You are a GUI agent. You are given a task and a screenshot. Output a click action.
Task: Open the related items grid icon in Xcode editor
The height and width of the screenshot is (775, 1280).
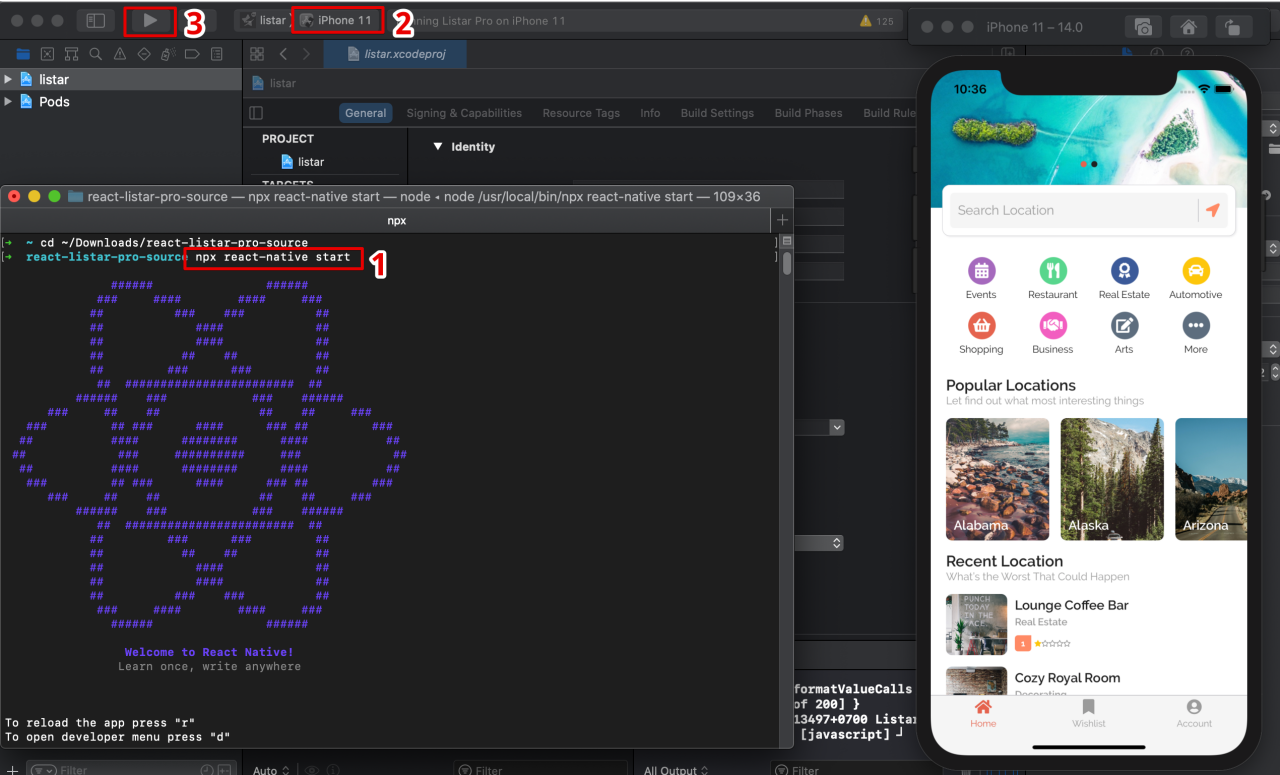[258, 54]
